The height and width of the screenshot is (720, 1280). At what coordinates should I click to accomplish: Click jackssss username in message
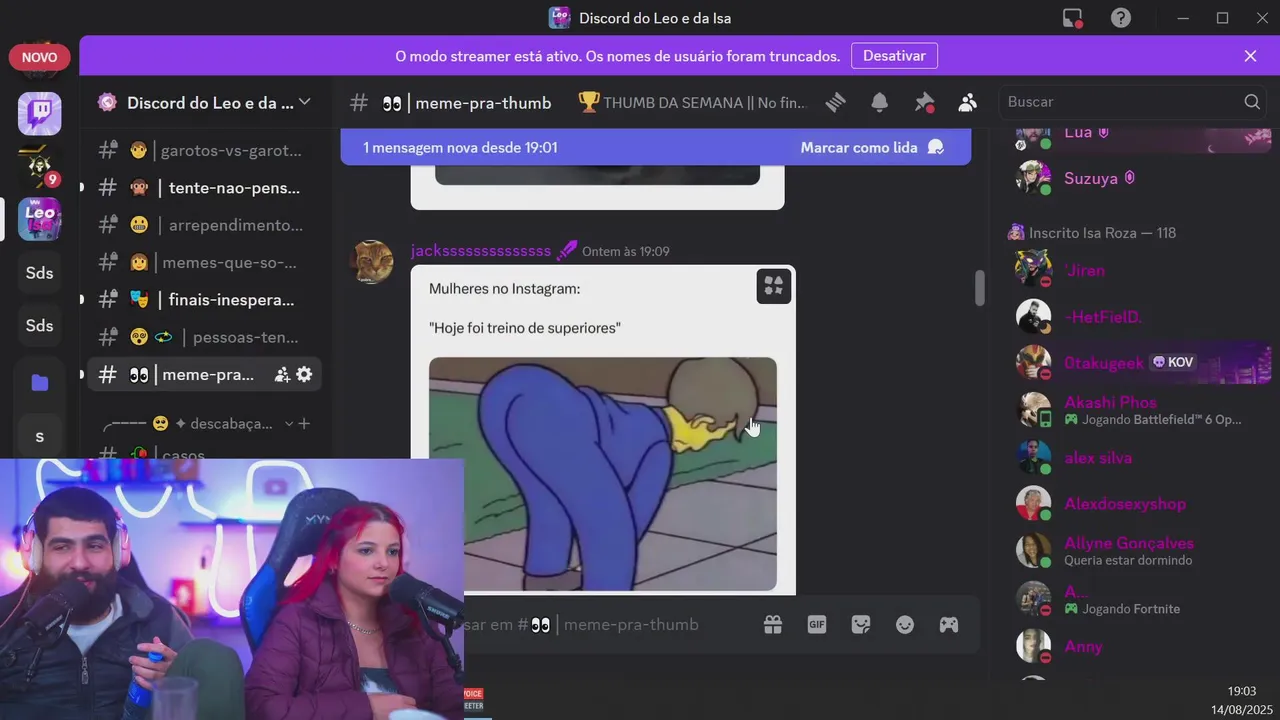click(x=481, y=250)
